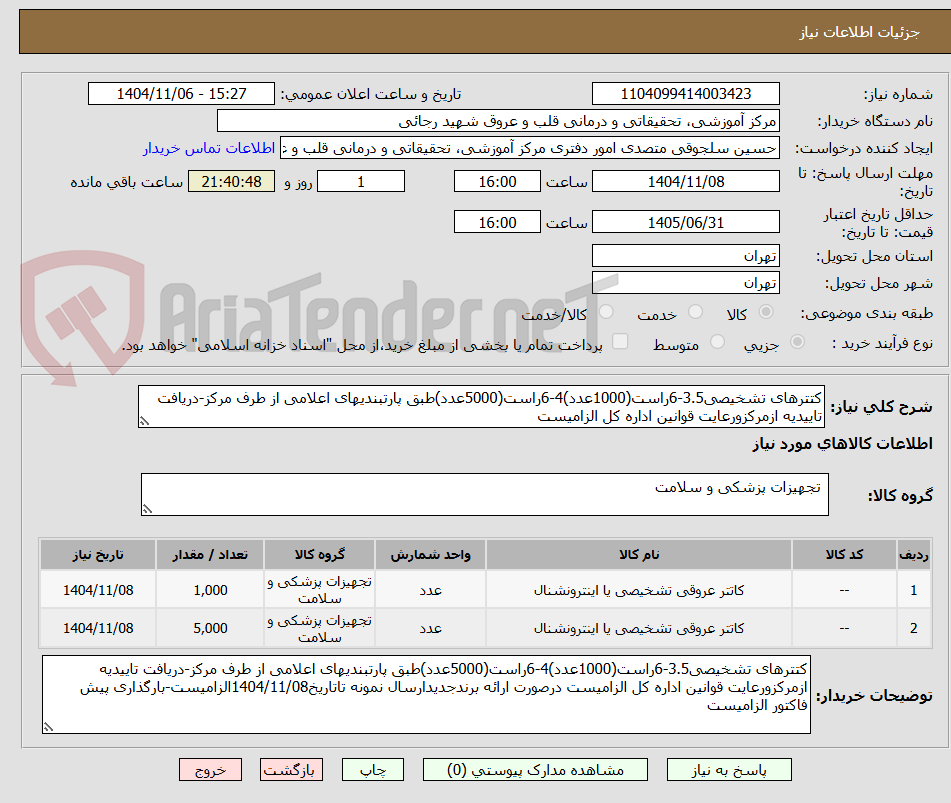Select the خدمت radio button
Viewport: 951px width, 803px height.
tap(695, 312)
